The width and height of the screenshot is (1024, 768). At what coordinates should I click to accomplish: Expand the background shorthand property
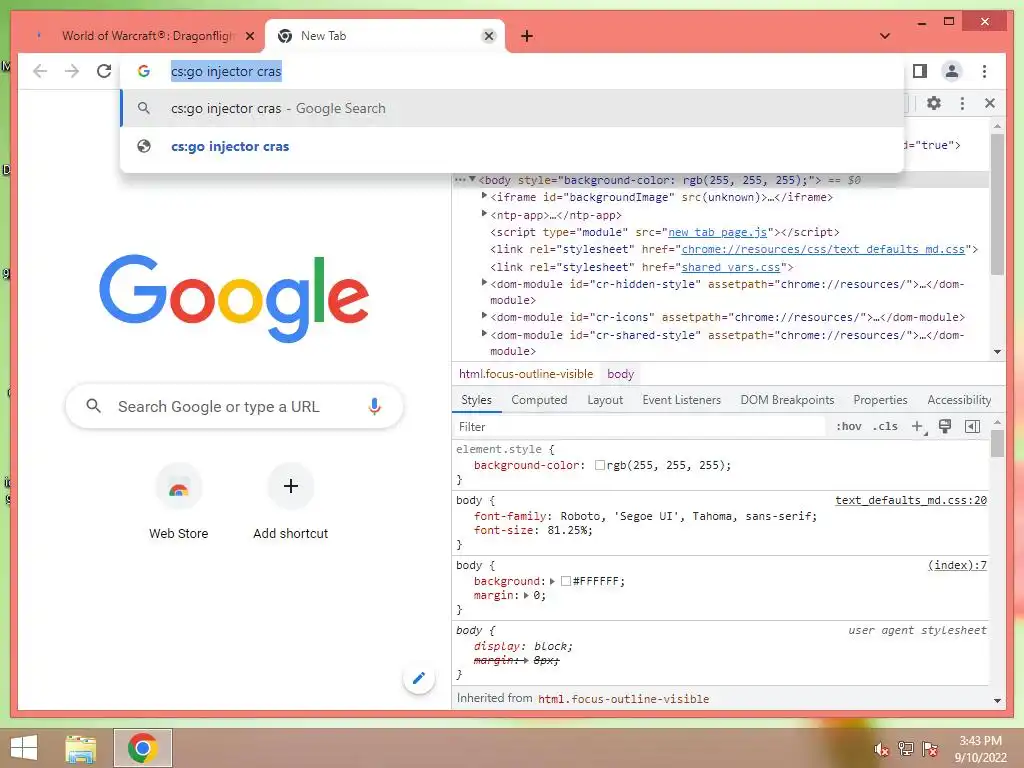coord(552,581)
